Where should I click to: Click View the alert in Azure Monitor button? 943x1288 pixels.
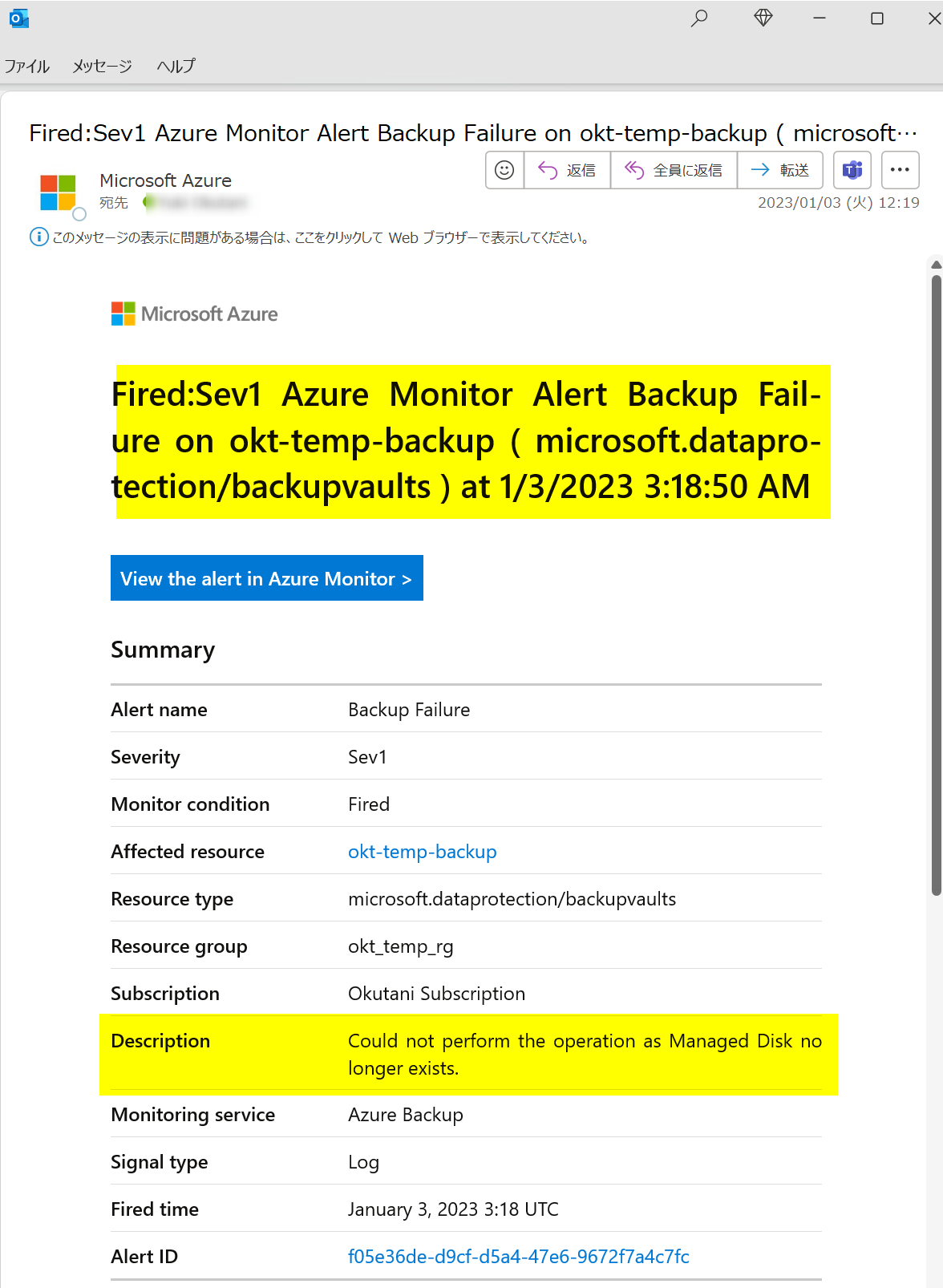tap(267, 578)
